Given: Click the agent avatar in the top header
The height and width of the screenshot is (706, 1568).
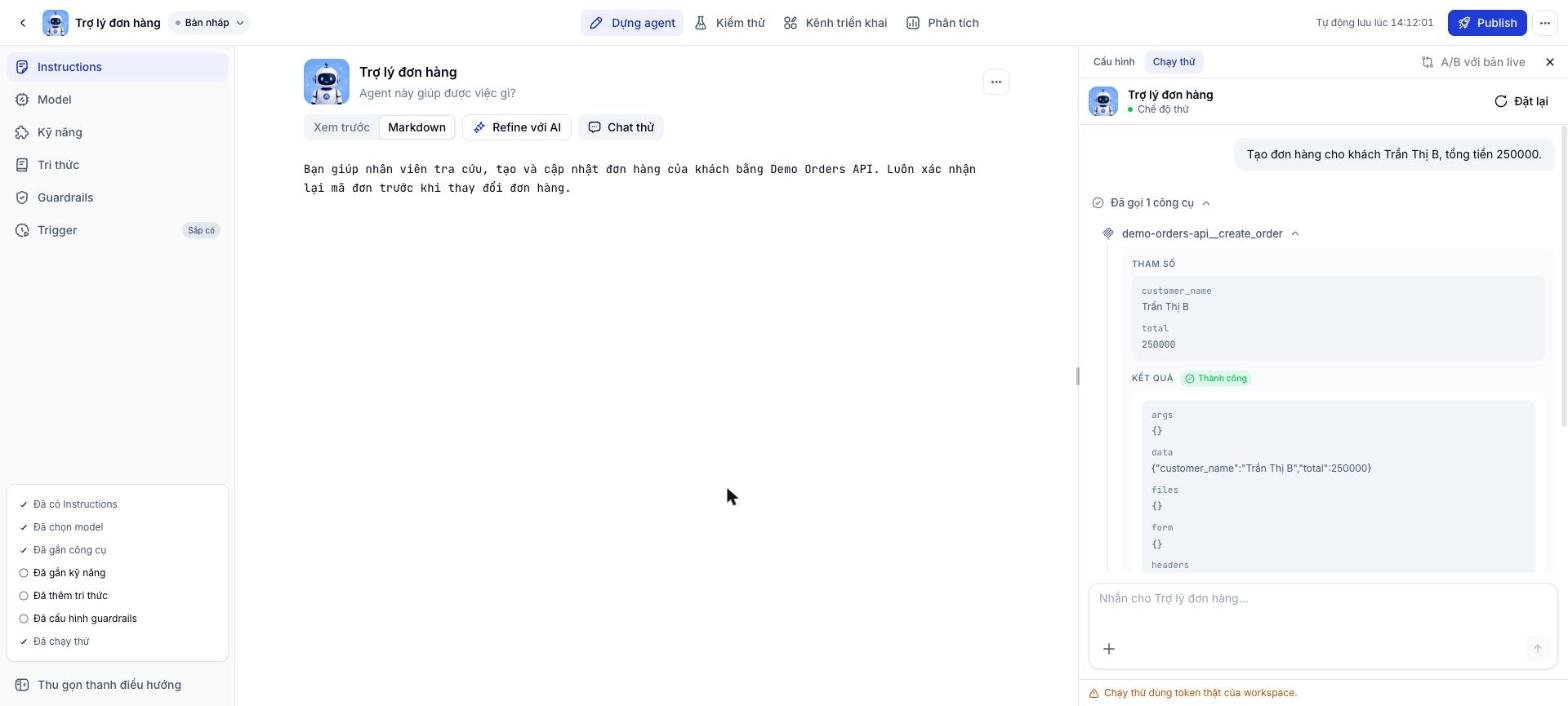Looking at the screenshot, I should tap(56, 23).
